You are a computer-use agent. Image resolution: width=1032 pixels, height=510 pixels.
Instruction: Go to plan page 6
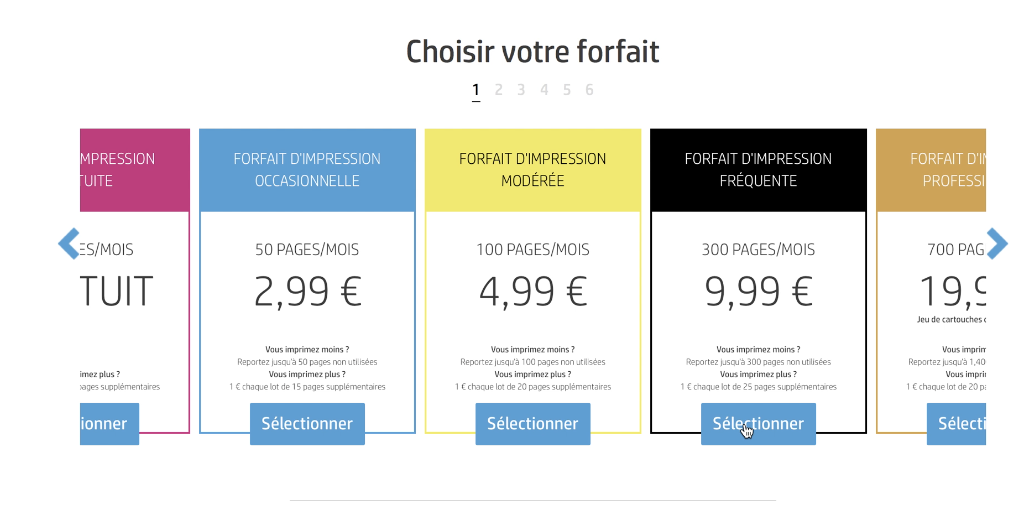pos(589,90)
